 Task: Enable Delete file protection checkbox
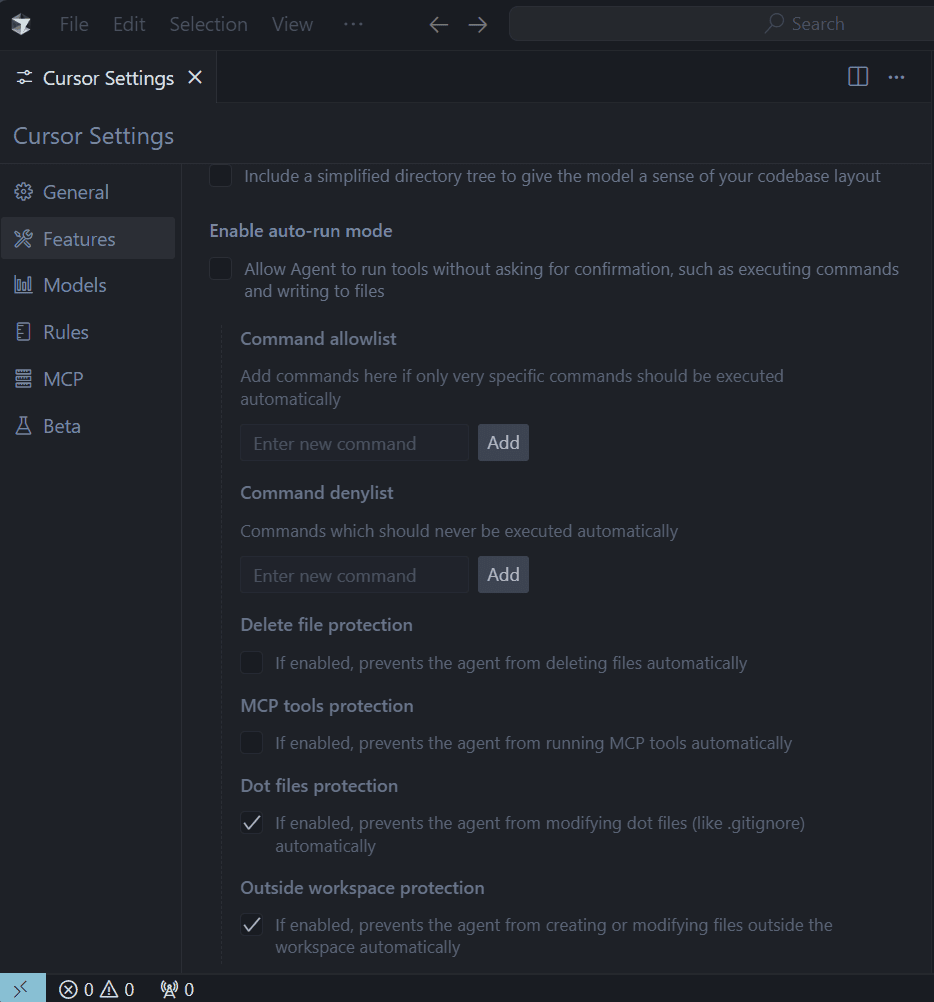(x=252, y=663)
